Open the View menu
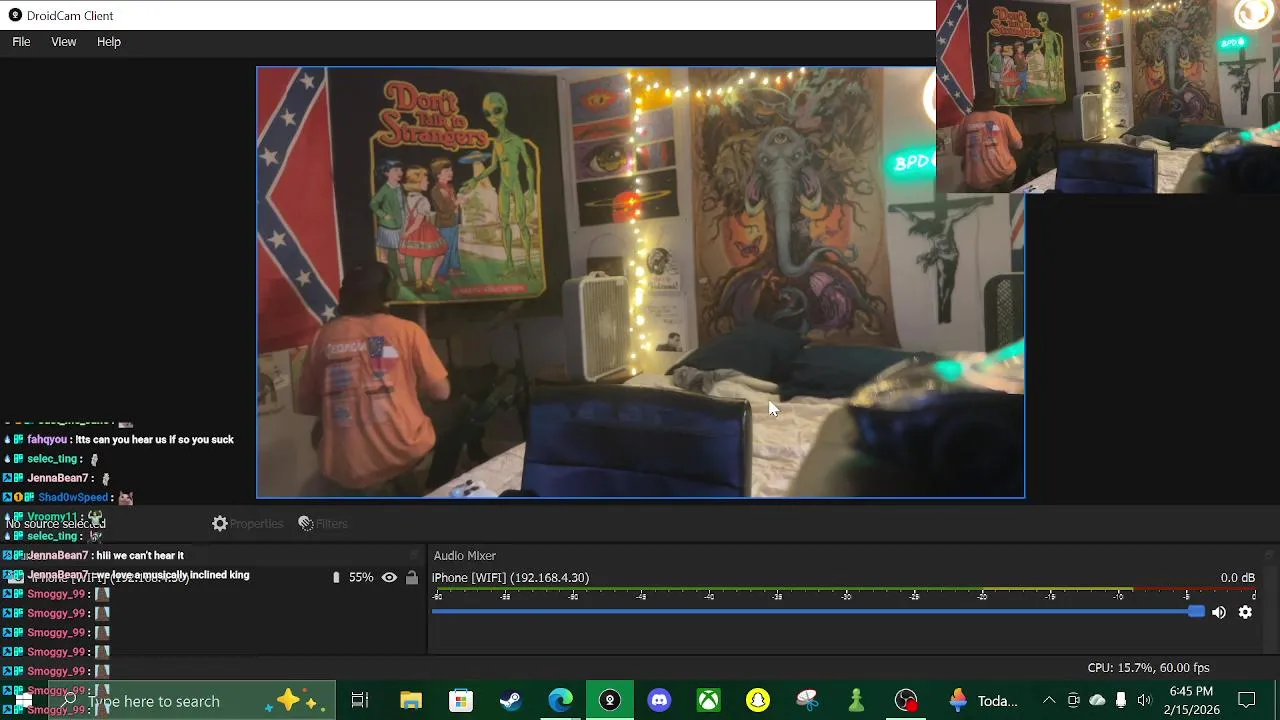Viewport: 1280px width, 720px height. pyautogui.click(x=64, y=42)
